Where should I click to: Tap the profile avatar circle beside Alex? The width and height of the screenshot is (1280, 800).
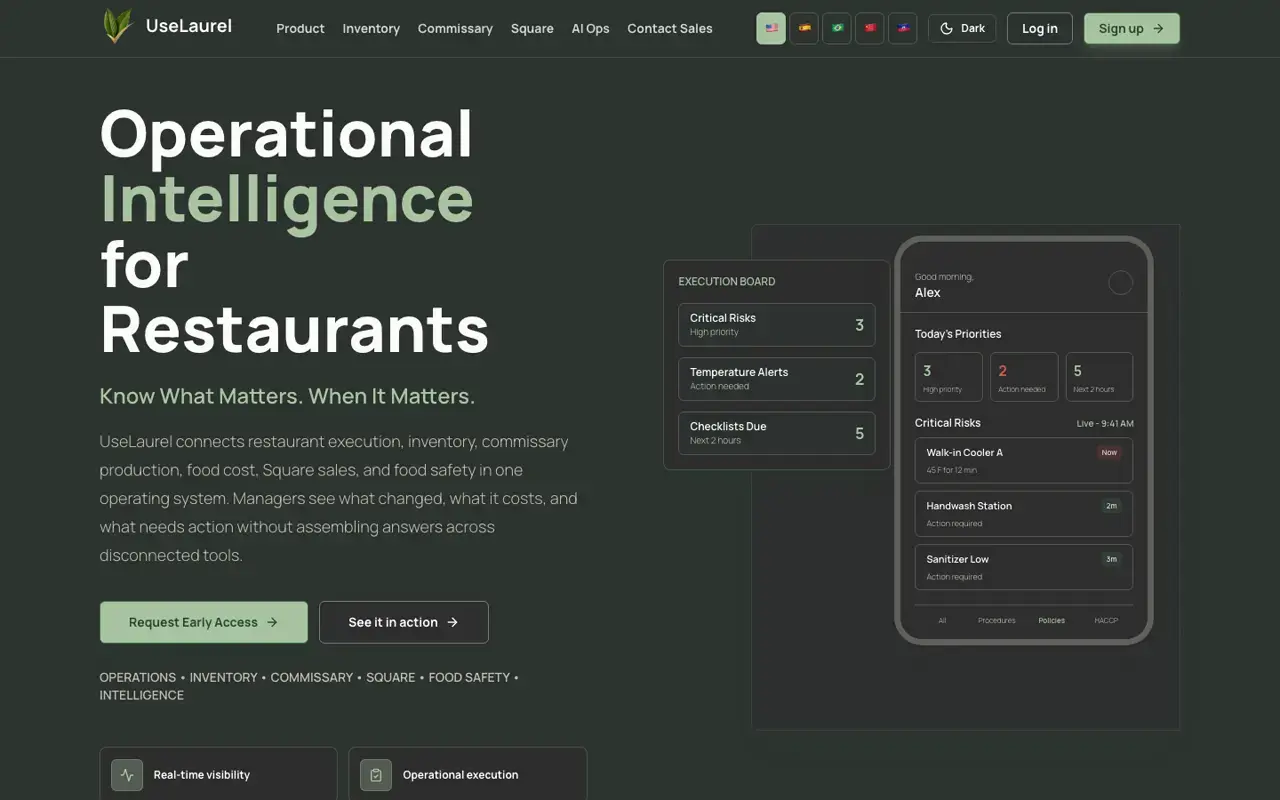click(x=1120, y=283)
